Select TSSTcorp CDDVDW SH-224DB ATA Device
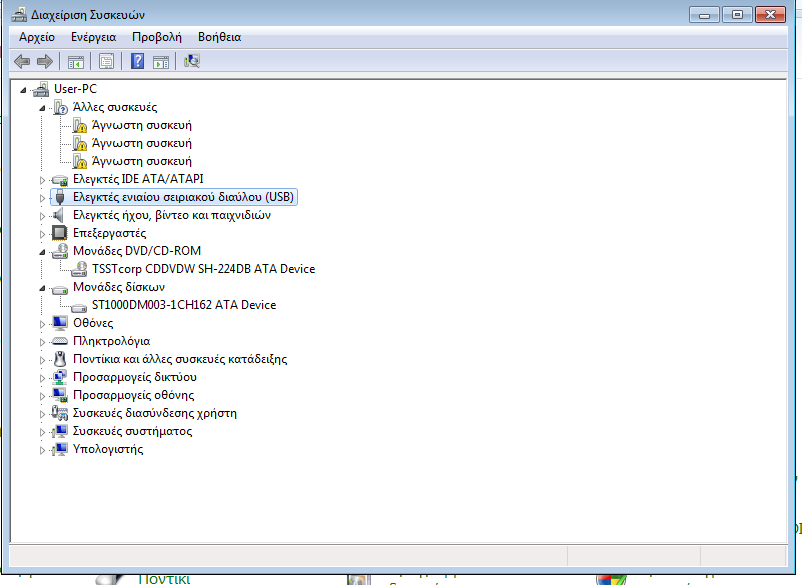The image size is (802, 585). pos(204,269)
